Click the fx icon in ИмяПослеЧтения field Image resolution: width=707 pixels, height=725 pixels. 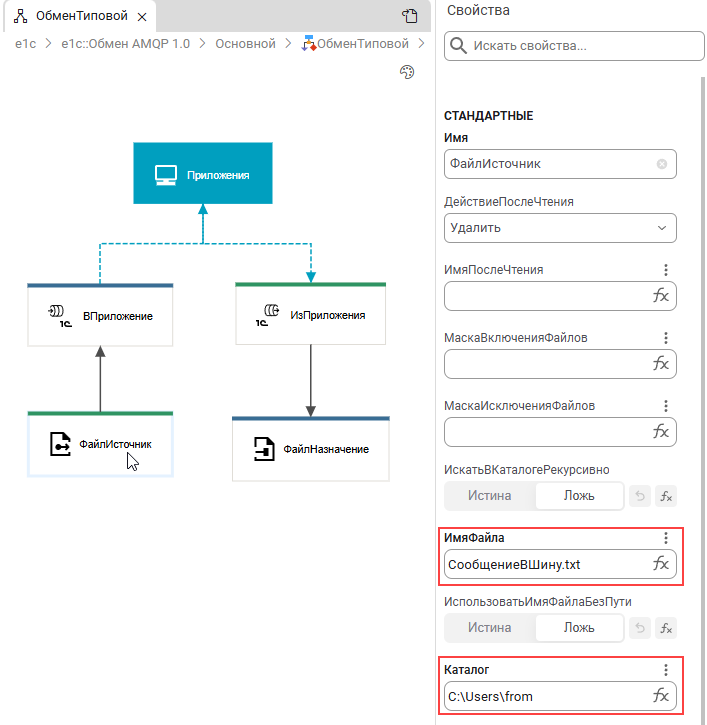coord(661,296)
